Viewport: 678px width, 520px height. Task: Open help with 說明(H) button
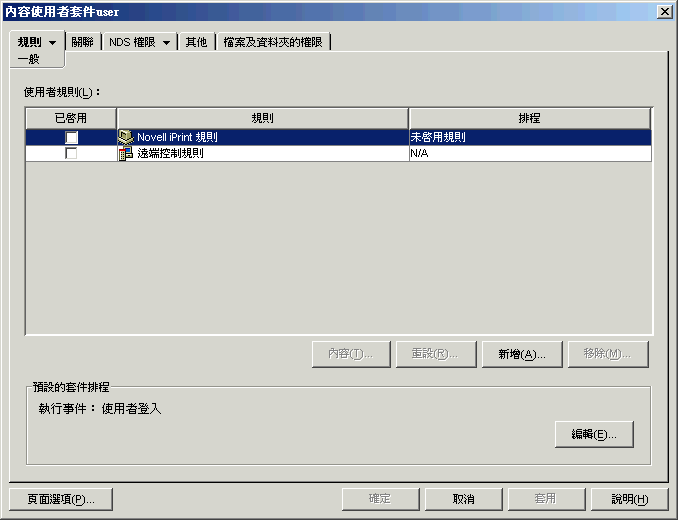point(630,499)
